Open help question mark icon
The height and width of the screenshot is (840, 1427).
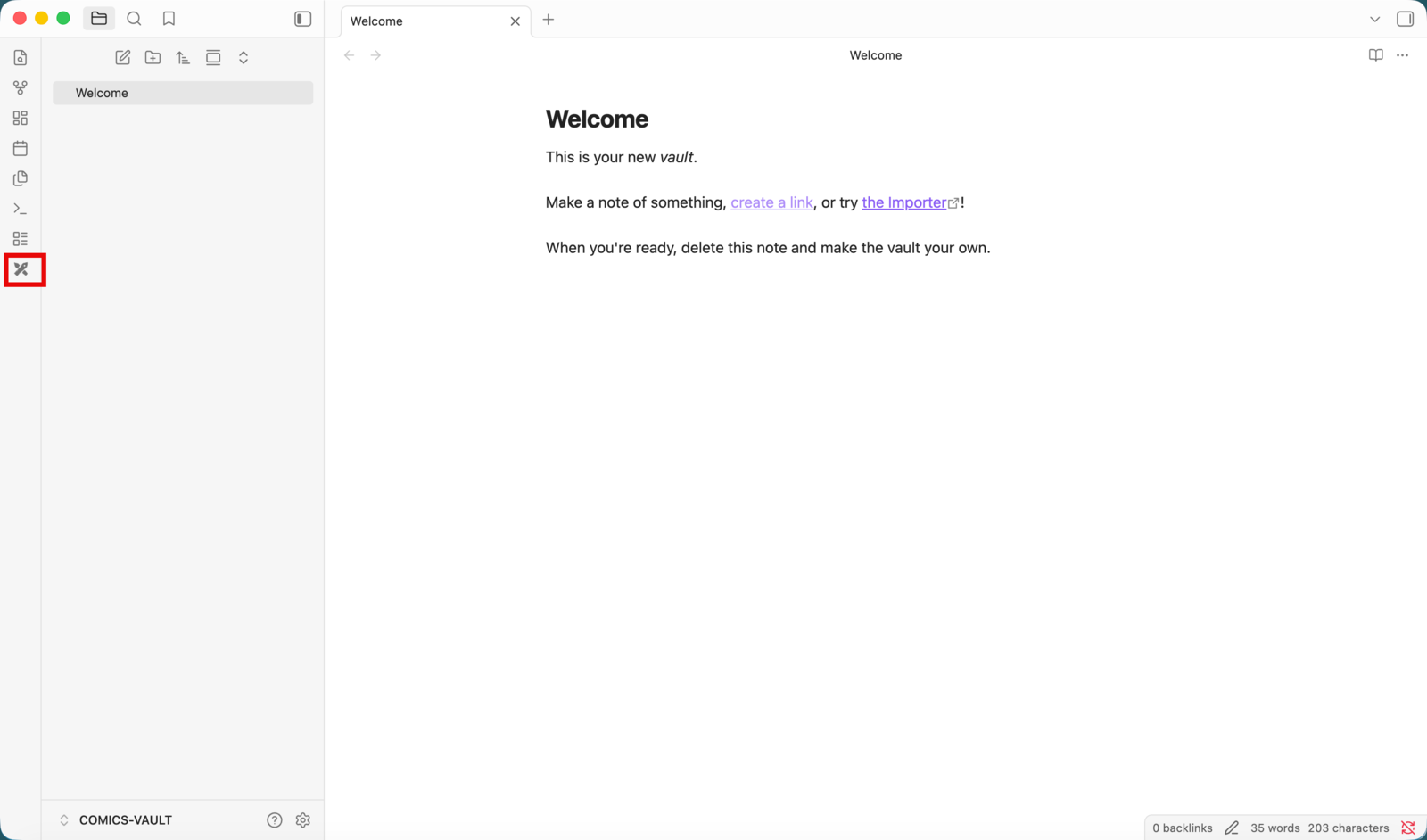275,820
